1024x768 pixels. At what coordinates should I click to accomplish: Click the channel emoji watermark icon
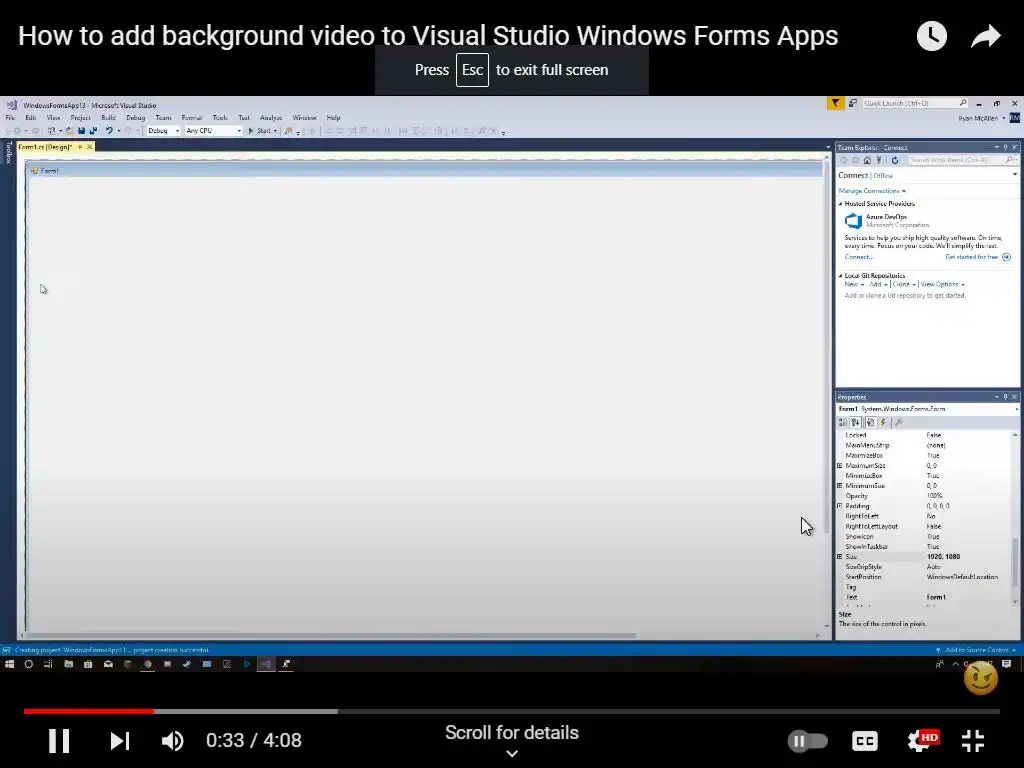pyautogui.click(x=980, y=678)
